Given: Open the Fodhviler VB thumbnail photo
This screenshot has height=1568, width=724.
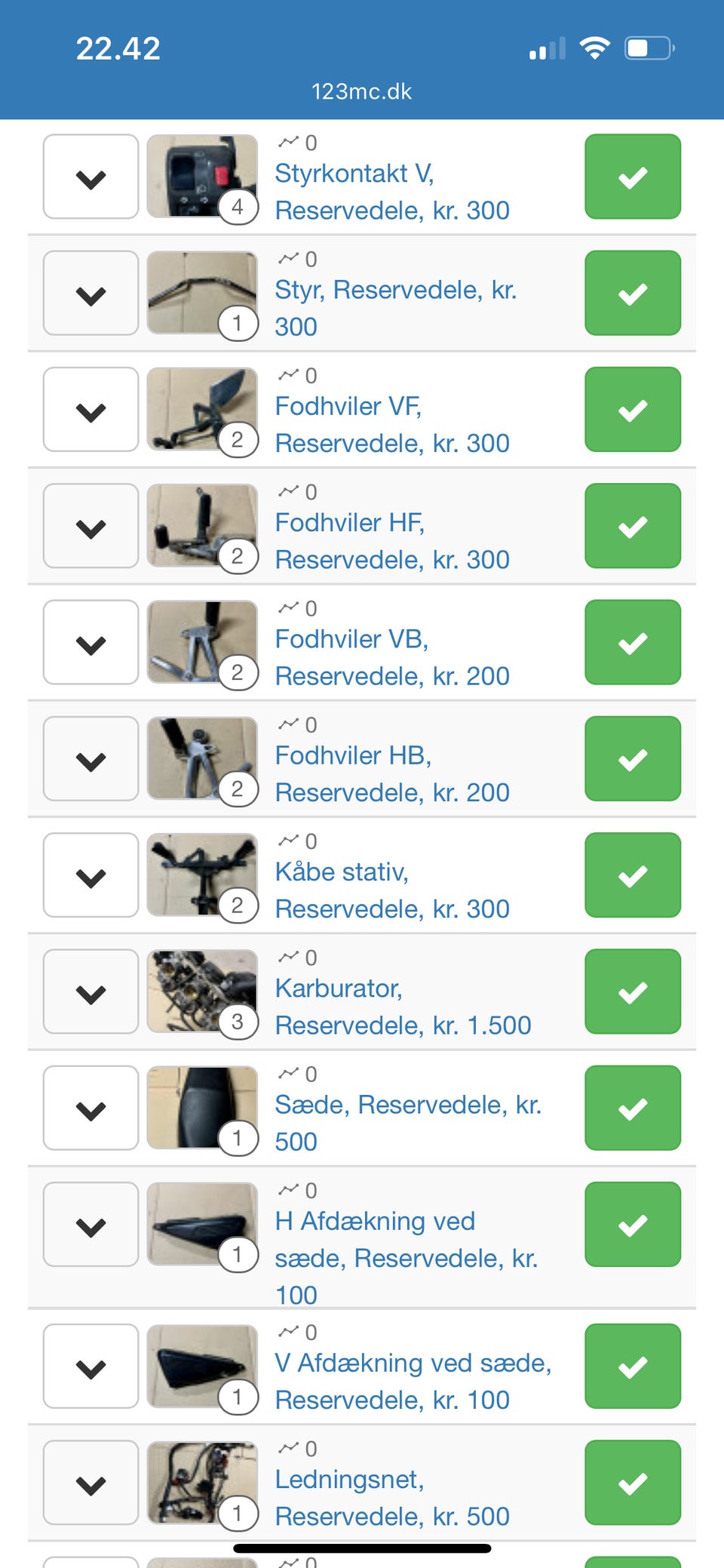Looking at the screenshot, I should (201, 642).
